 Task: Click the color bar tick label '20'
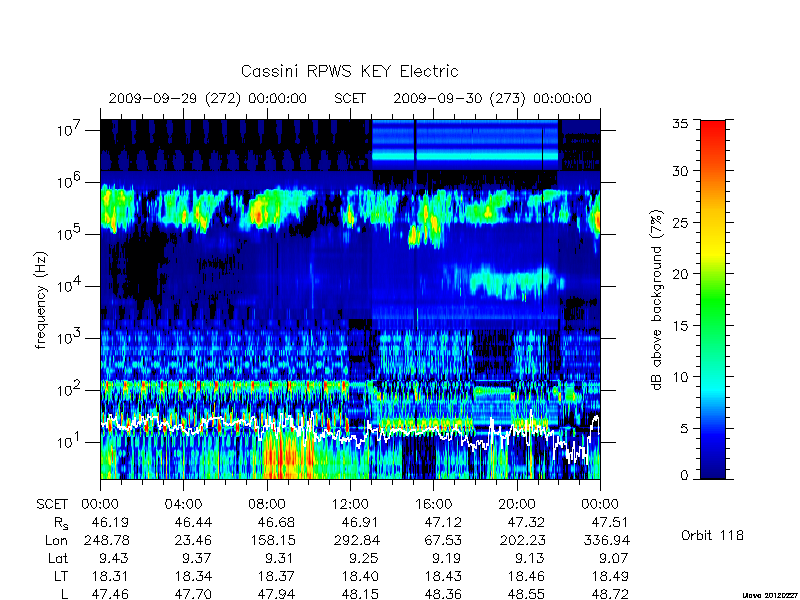click(x=681, y=273)
